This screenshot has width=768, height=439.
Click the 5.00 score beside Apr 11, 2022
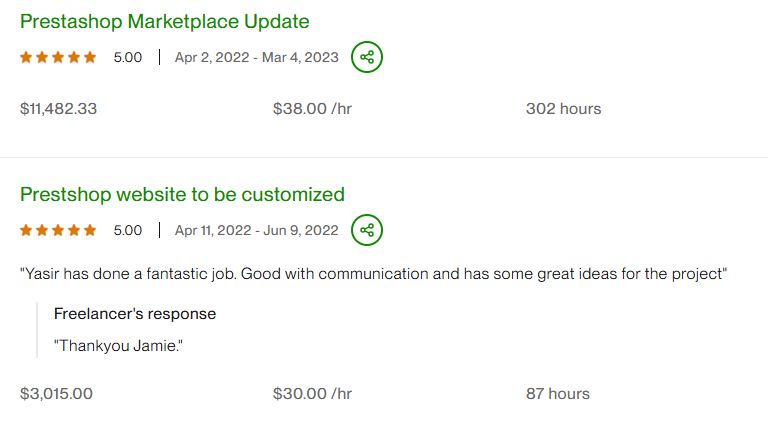(127, 231)
